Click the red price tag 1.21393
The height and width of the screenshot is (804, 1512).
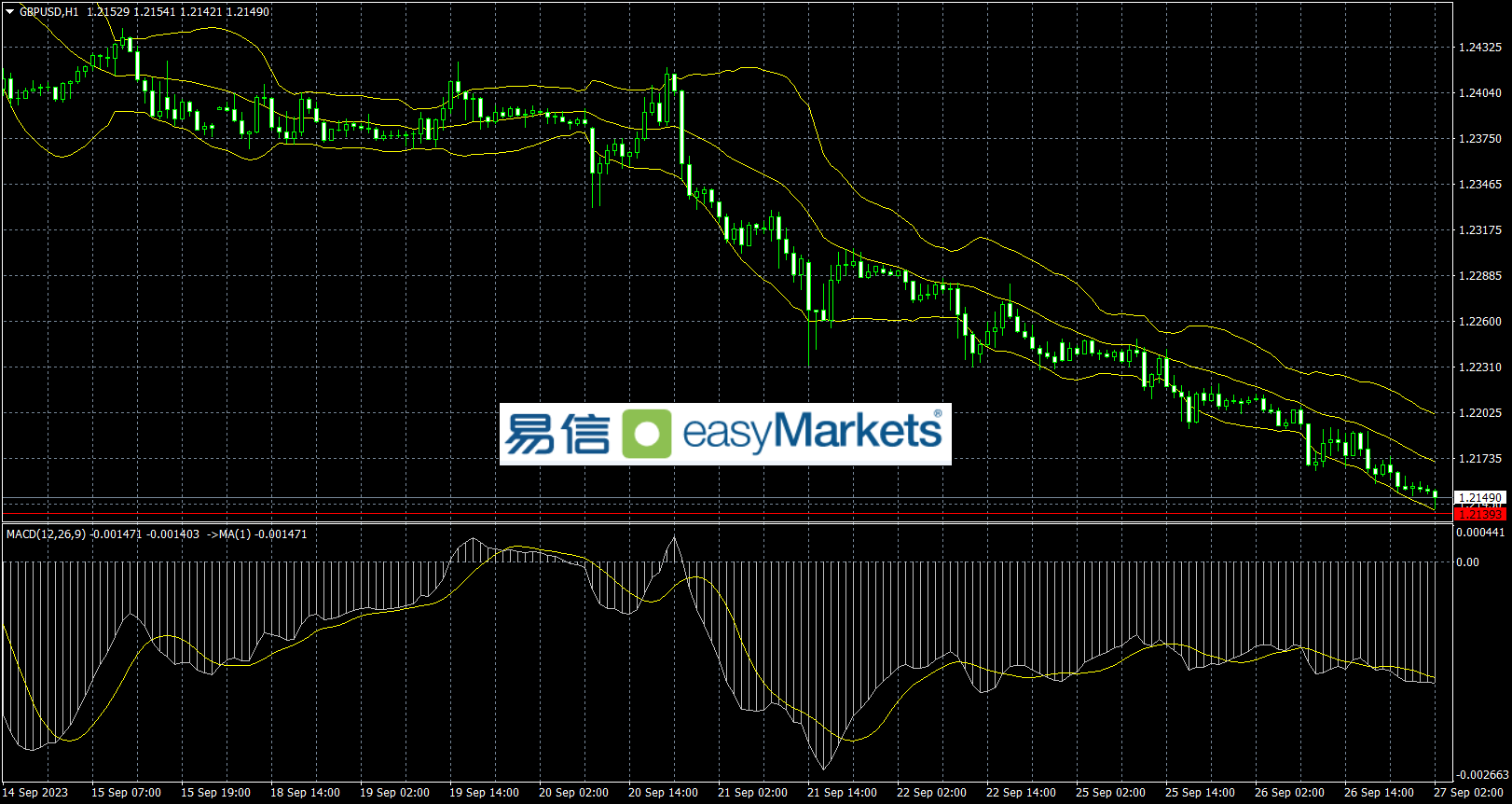coord(1479,514)
